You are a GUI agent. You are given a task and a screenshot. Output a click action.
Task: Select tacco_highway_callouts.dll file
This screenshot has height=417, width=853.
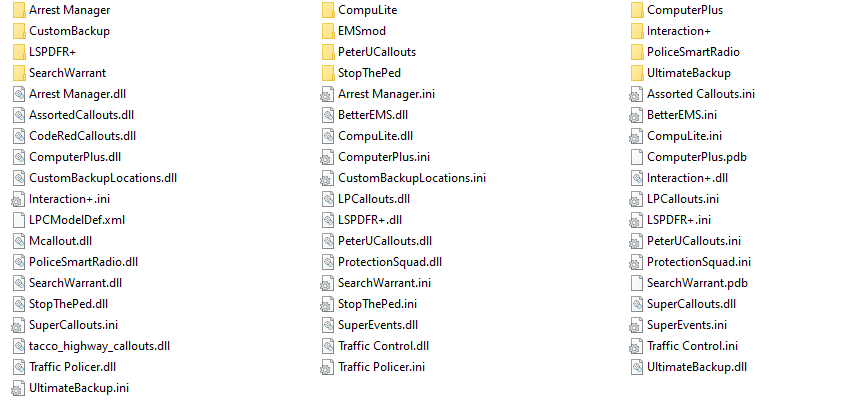[x=91, y=346]
